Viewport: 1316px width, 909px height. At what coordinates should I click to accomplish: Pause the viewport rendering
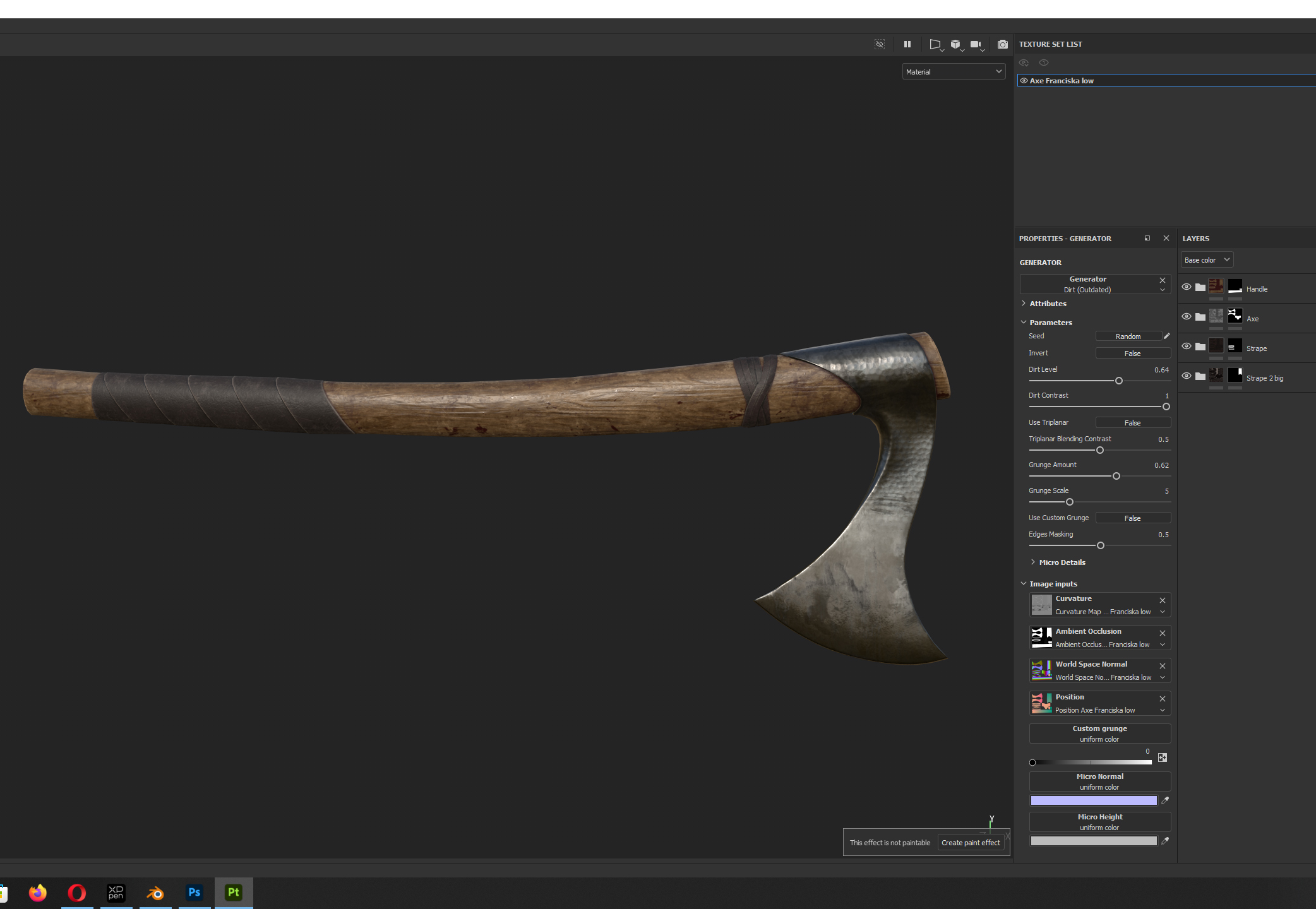(907, 44)
